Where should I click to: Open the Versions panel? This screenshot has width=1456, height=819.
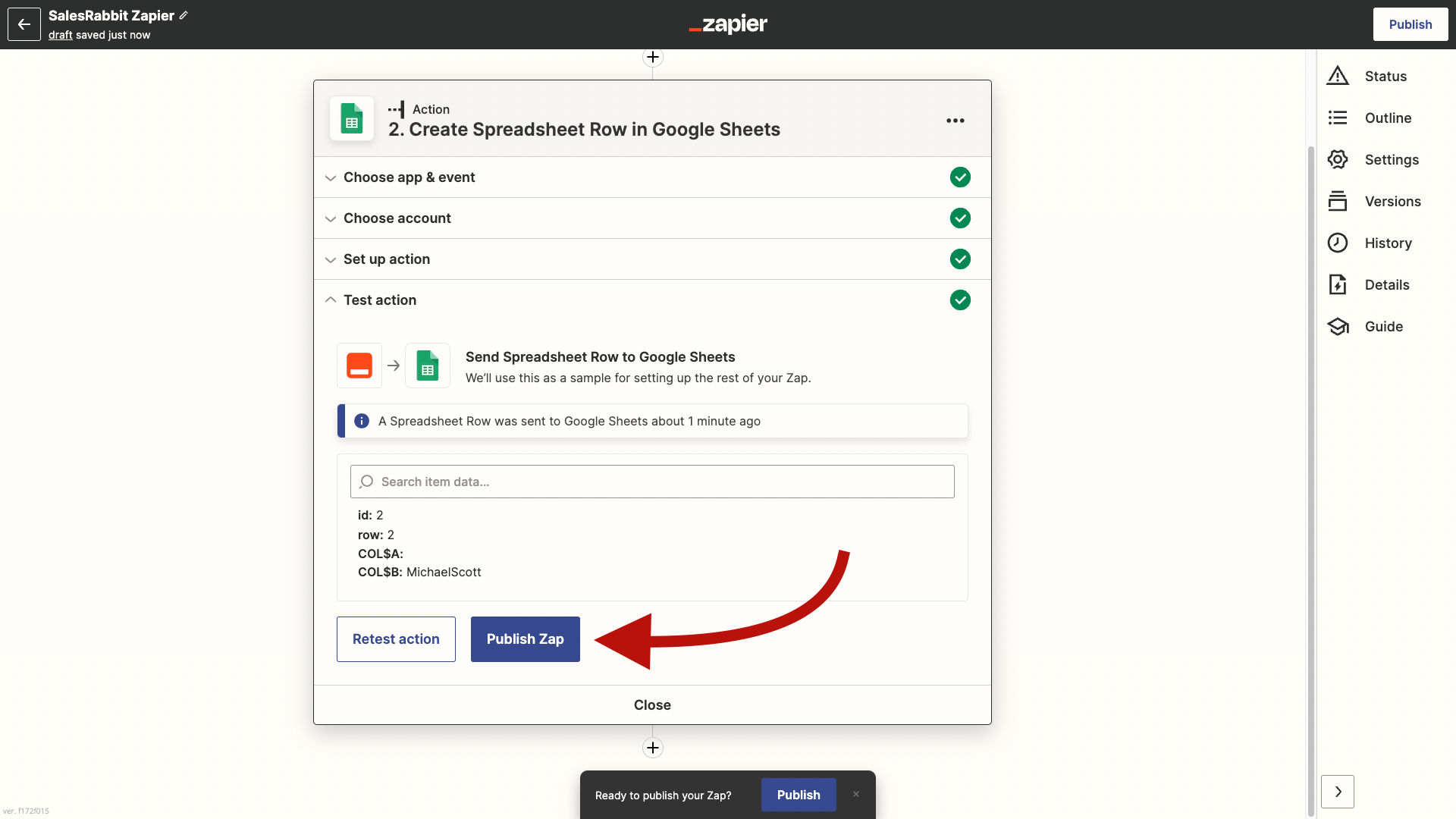[1392, 201]
